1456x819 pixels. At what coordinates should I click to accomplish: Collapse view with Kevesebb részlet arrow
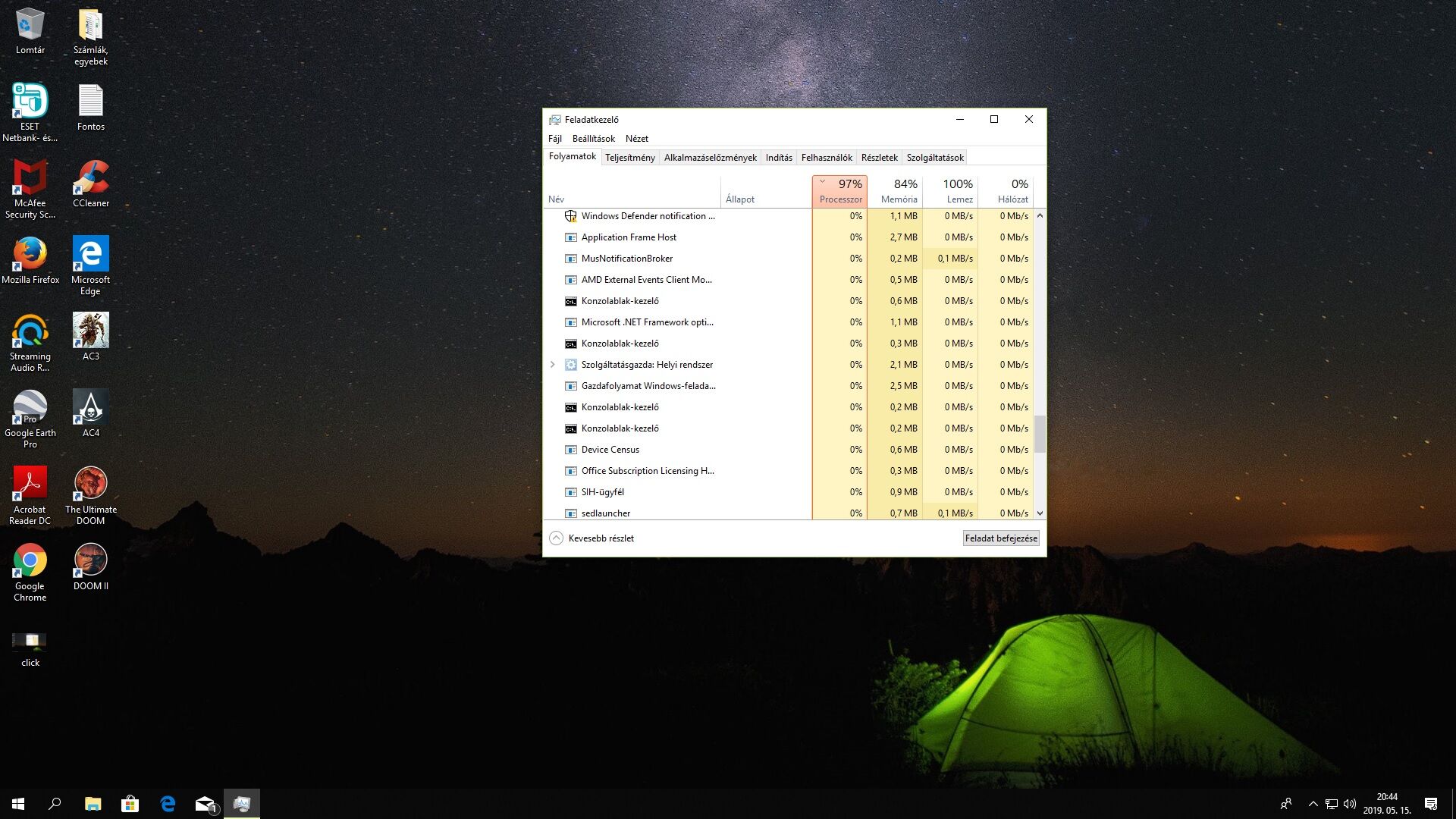(x=556, y=538)
